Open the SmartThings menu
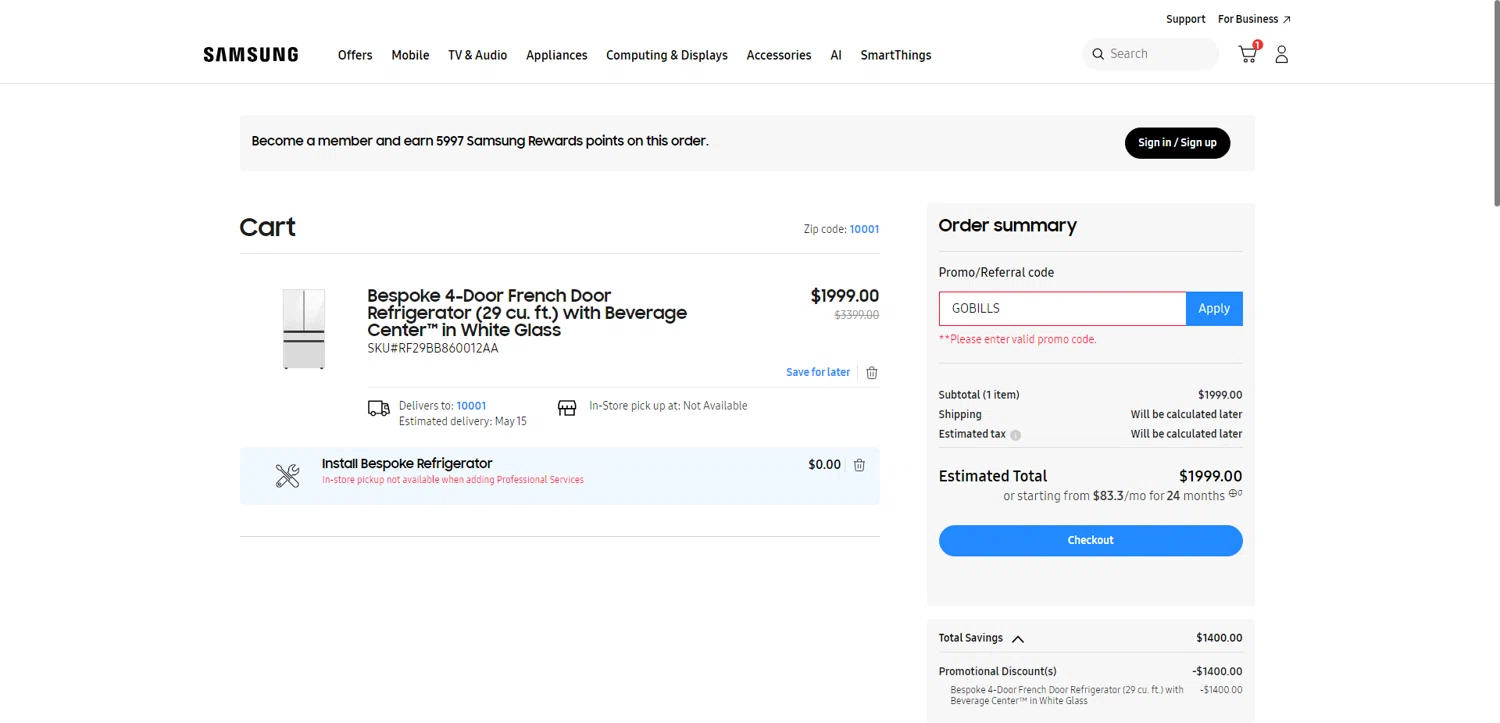 tap(896, 55)
